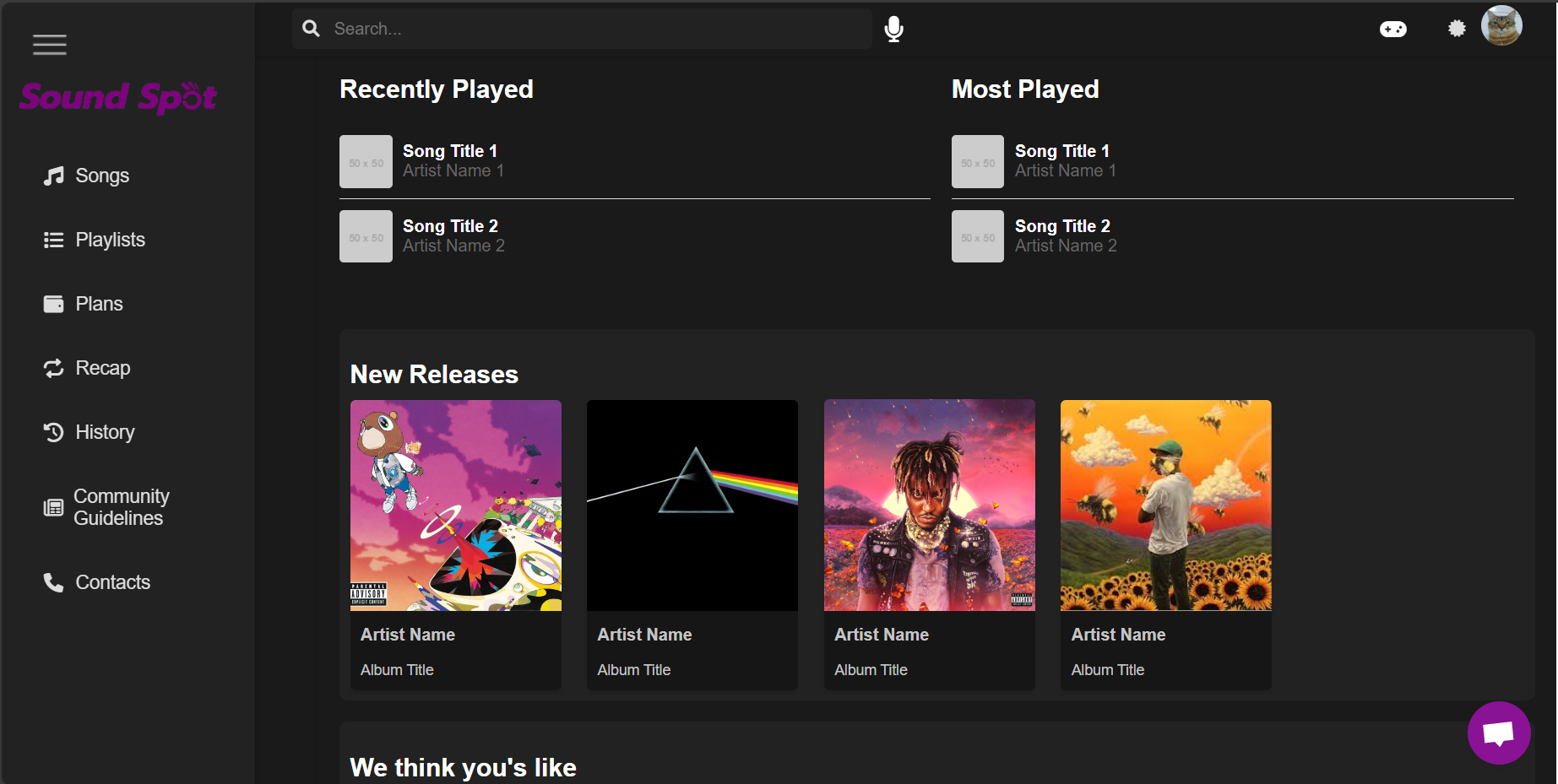Click Album Title under bear album
This screenshot has height=784, width=1558.
tap(397, 670)
